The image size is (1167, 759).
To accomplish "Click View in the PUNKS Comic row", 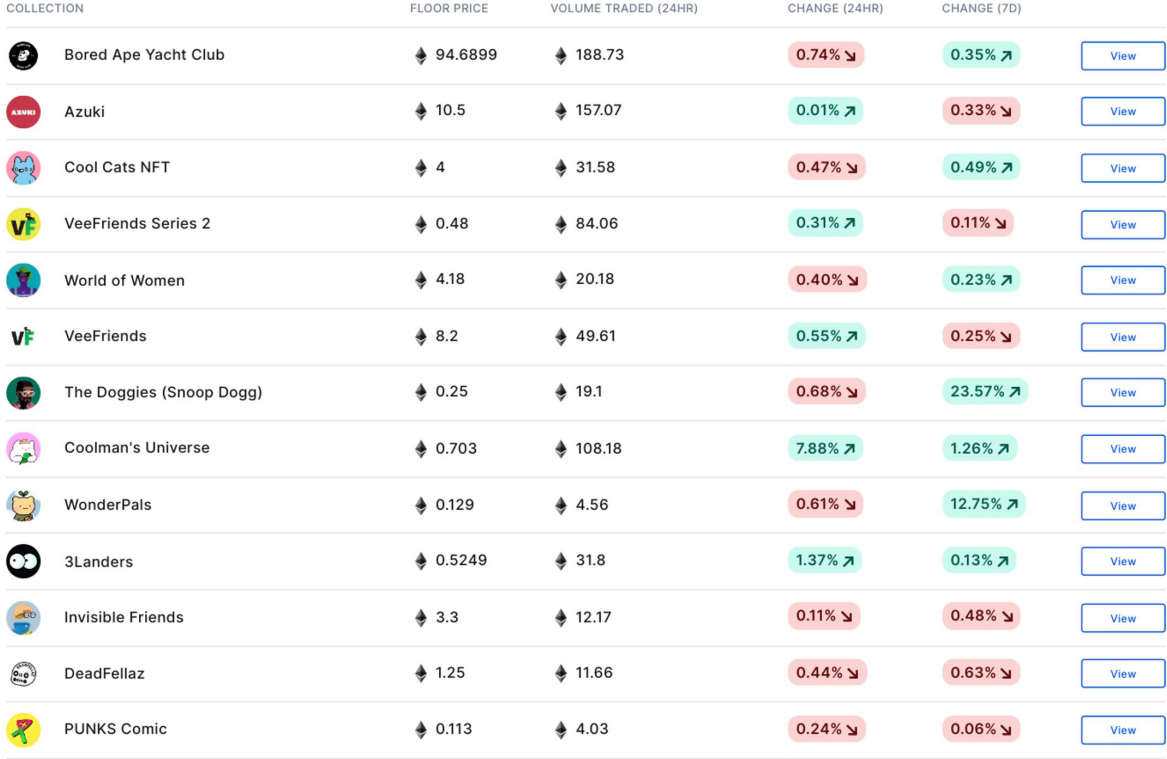I will (x=1122, y=731).
